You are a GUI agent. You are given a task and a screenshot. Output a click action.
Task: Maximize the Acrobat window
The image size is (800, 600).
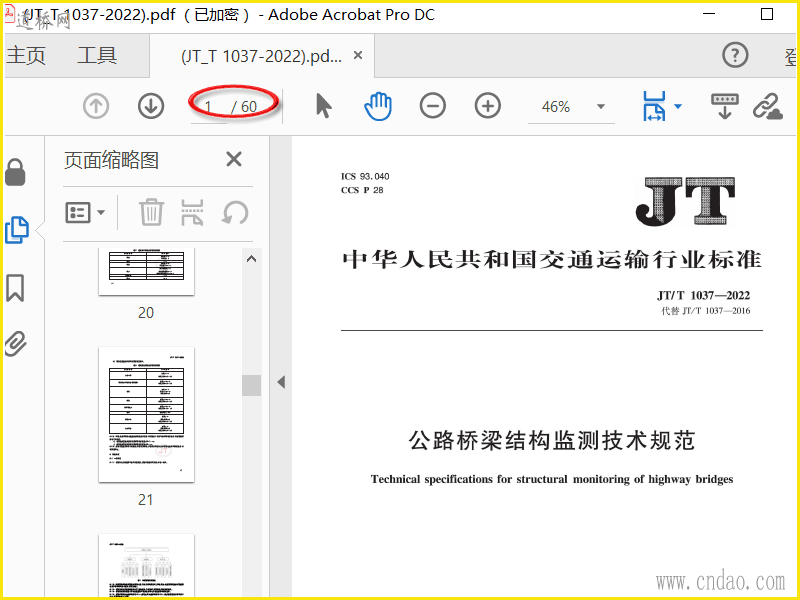tap(767, 14)
